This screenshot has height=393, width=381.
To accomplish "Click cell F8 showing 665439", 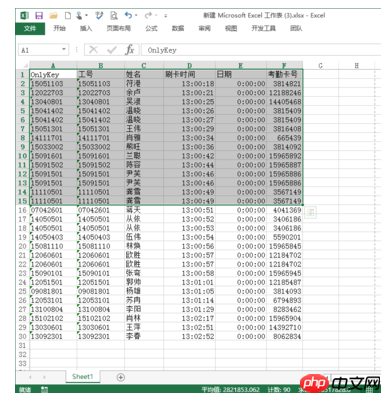I will (284, 138).
